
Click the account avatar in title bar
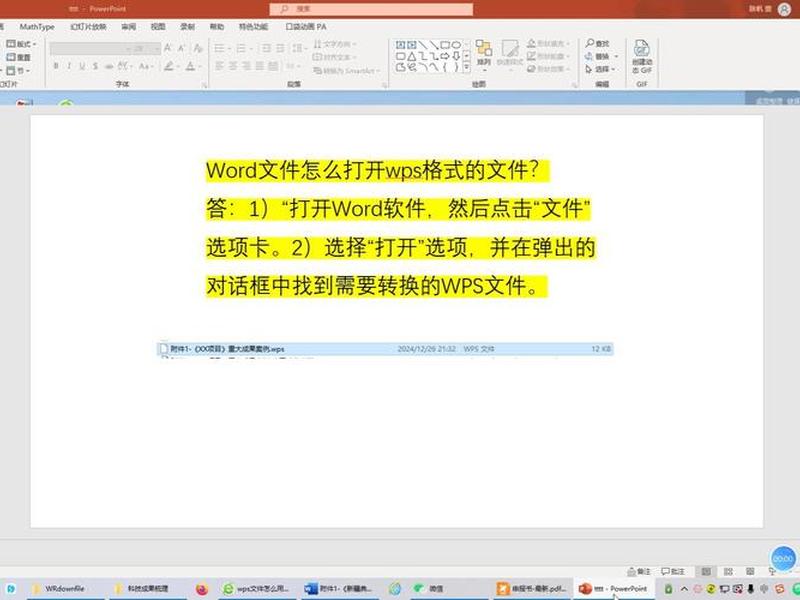(x=785, y=9)
